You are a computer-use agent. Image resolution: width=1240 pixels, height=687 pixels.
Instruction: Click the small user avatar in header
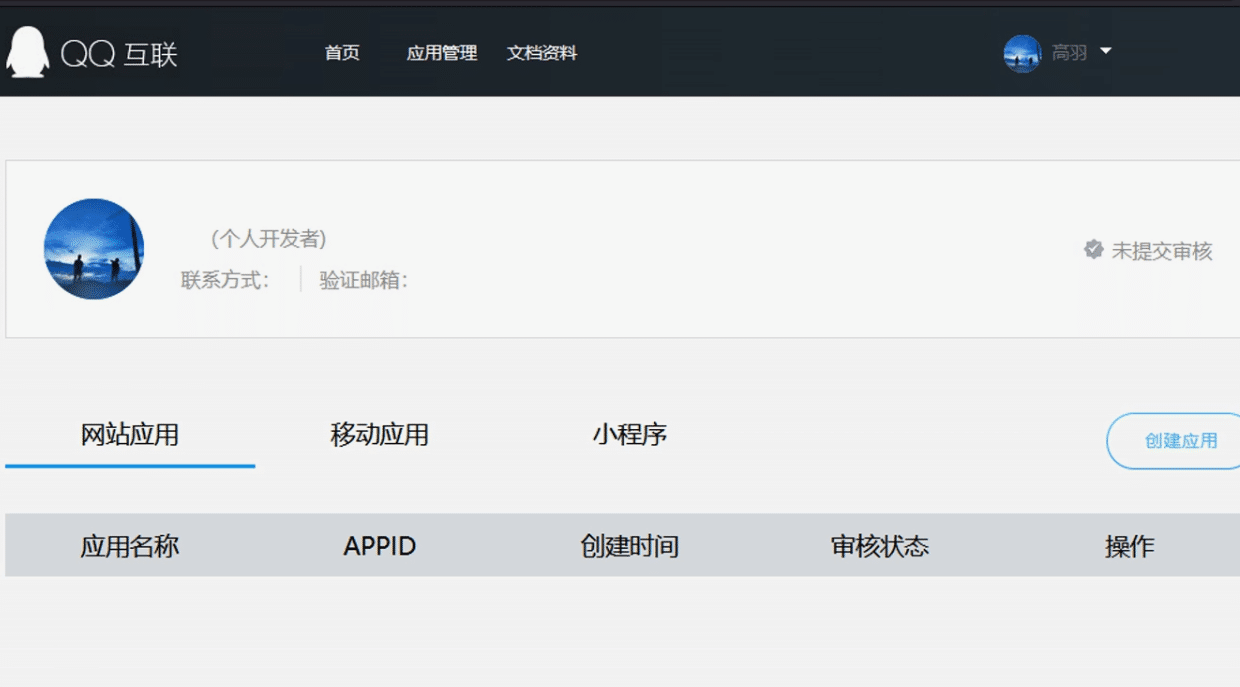point(1022,53)
